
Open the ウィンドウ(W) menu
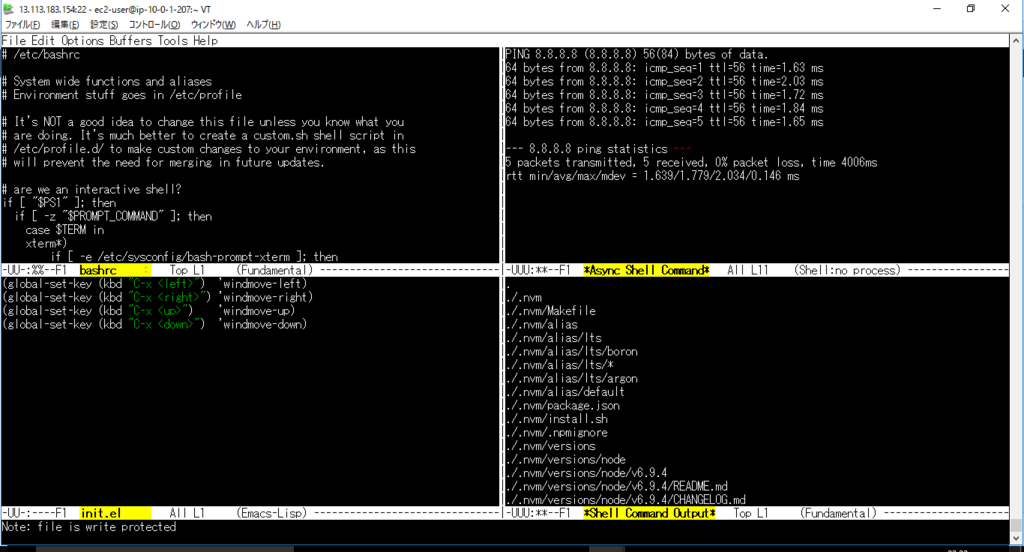click(213, 25)
